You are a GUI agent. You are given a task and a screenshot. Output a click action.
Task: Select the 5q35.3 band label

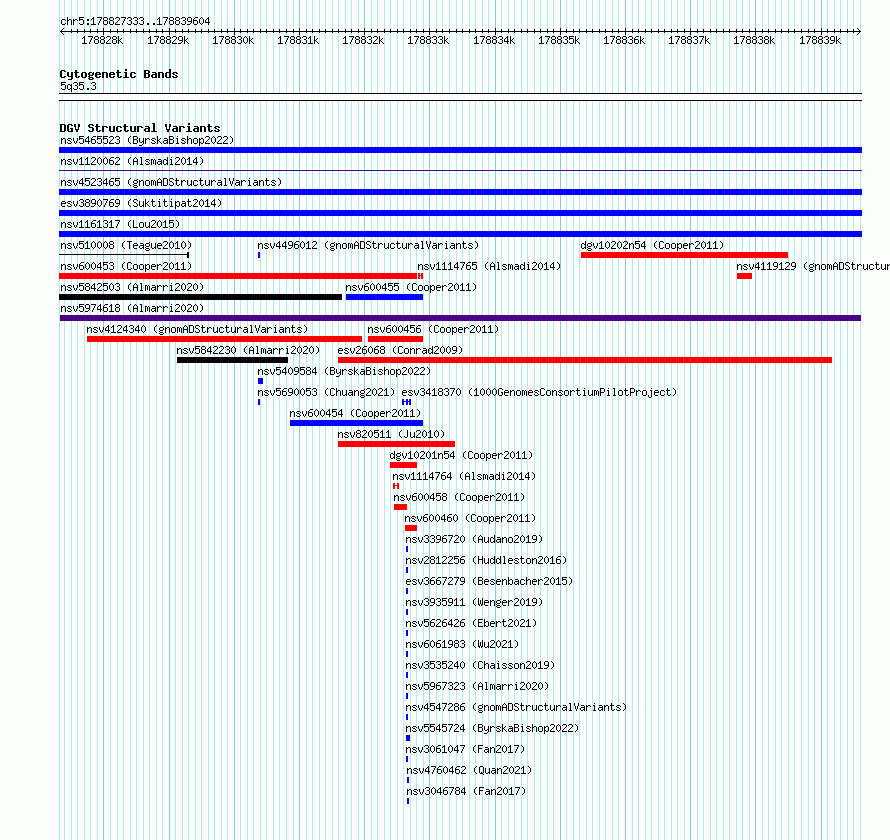(78, 86)
